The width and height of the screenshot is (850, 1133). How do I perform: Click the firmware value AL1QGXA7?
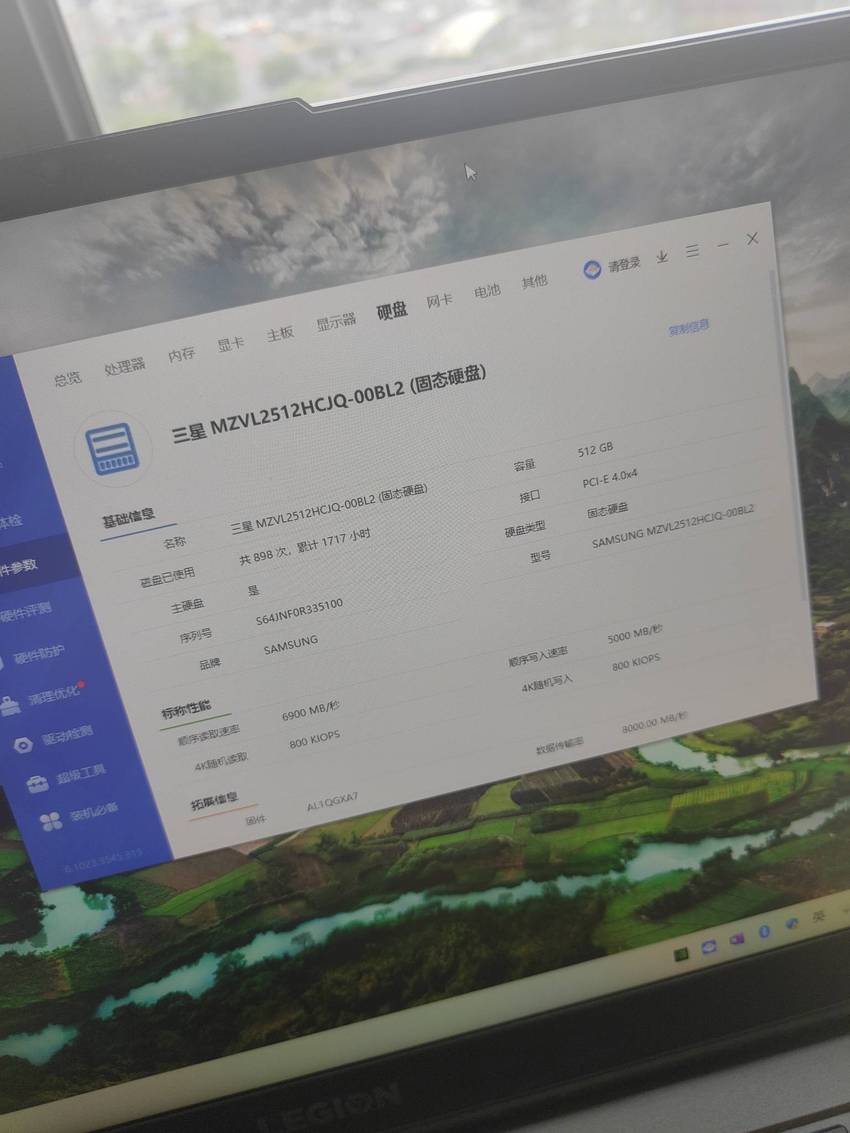click(332, 802)
